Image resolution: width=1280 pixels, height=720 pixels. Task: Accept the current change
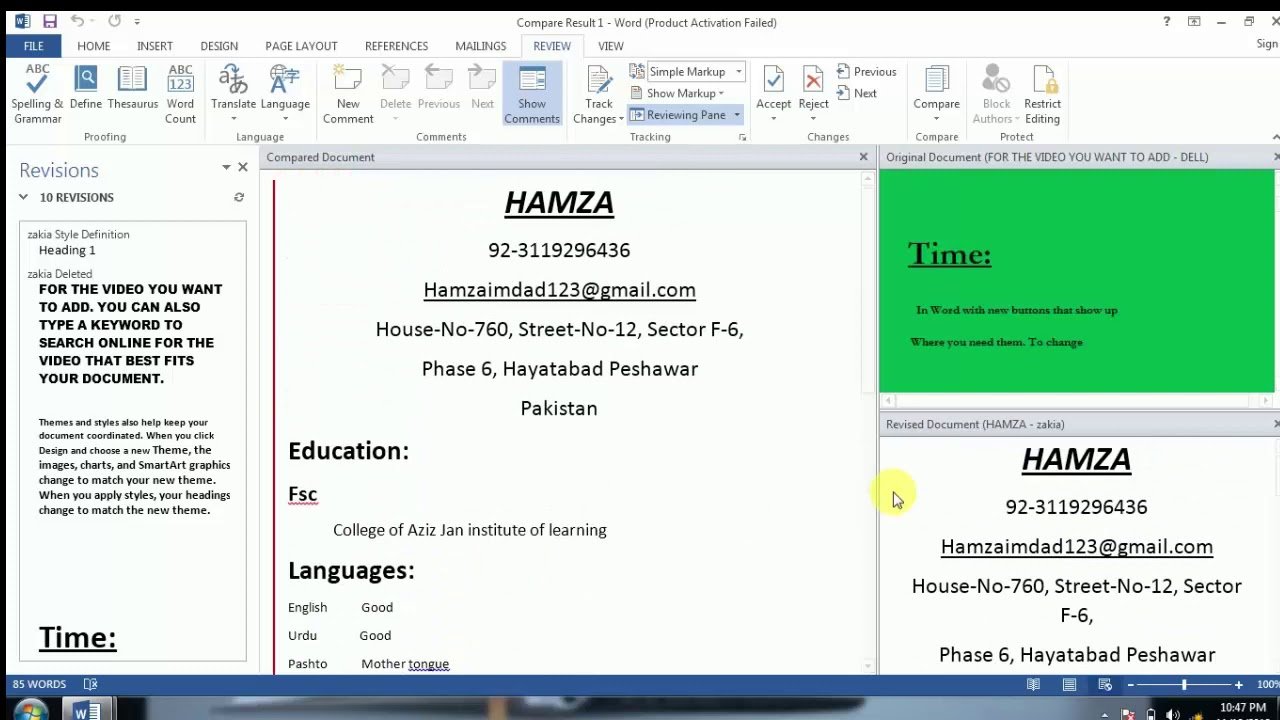(x=773, y=95)
